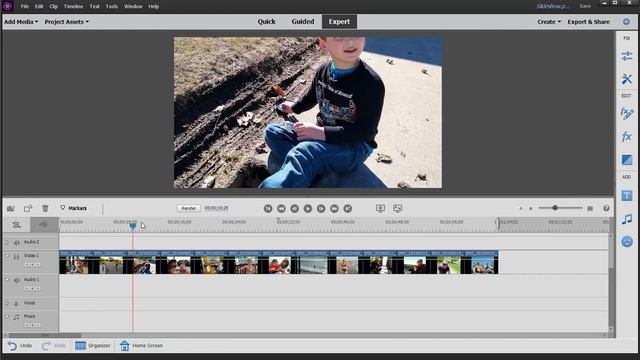Go to next edit point button
The width and height of the screenshot is (640, 360).
tap(347, 209)
